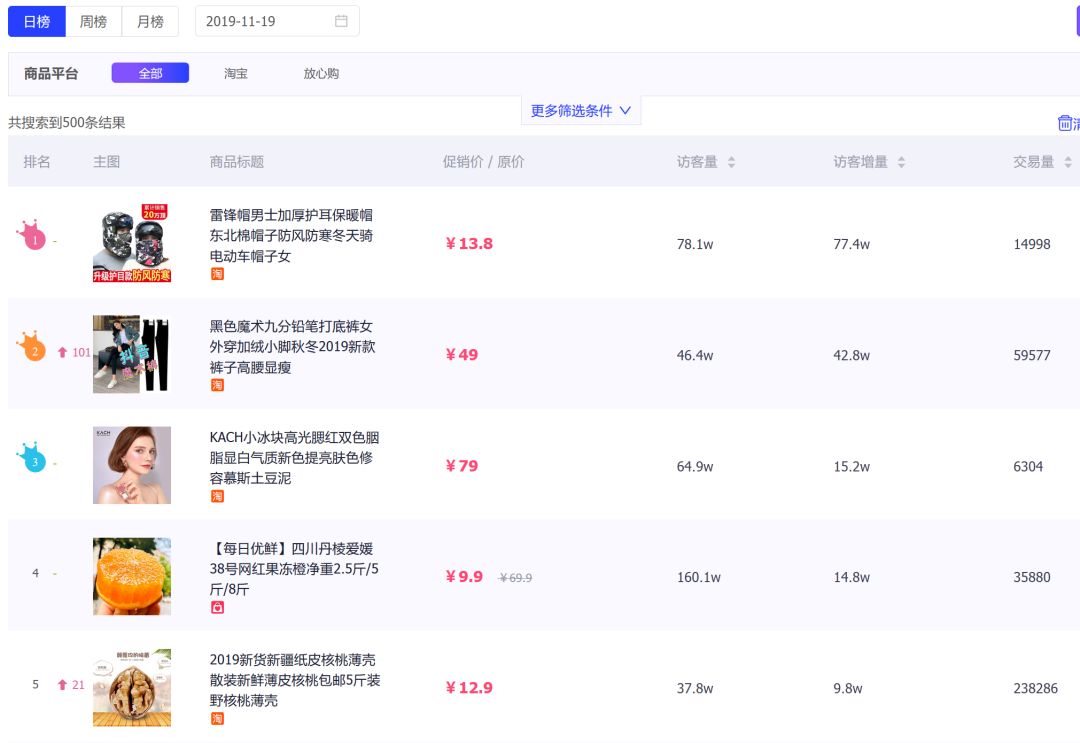Click the 商品标题 column header
This screenshot has width=1080, height=743.
click(x=237, y=162)
